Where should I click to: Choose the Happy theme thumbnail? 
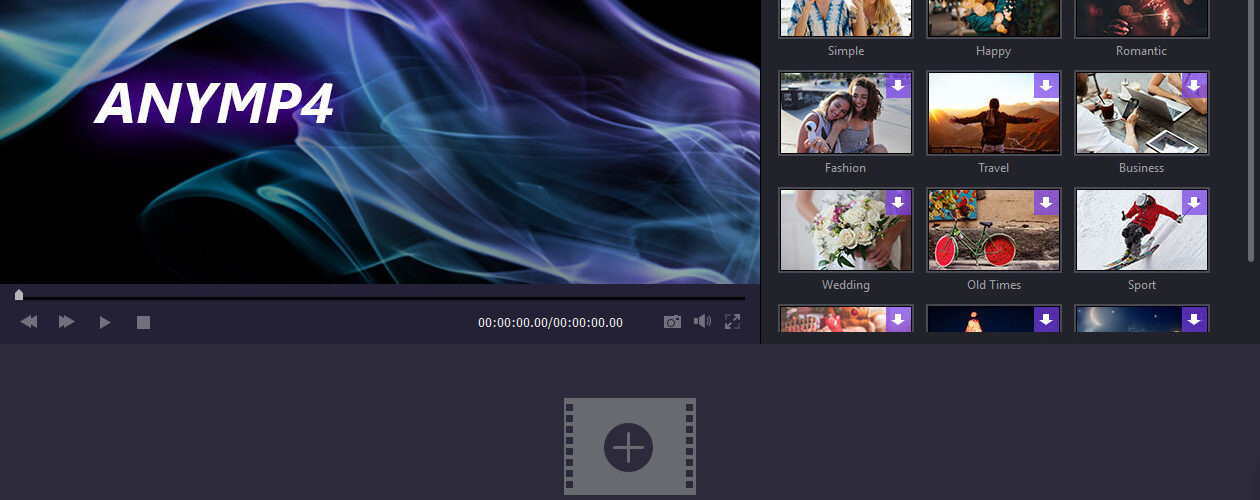[993, 18]
